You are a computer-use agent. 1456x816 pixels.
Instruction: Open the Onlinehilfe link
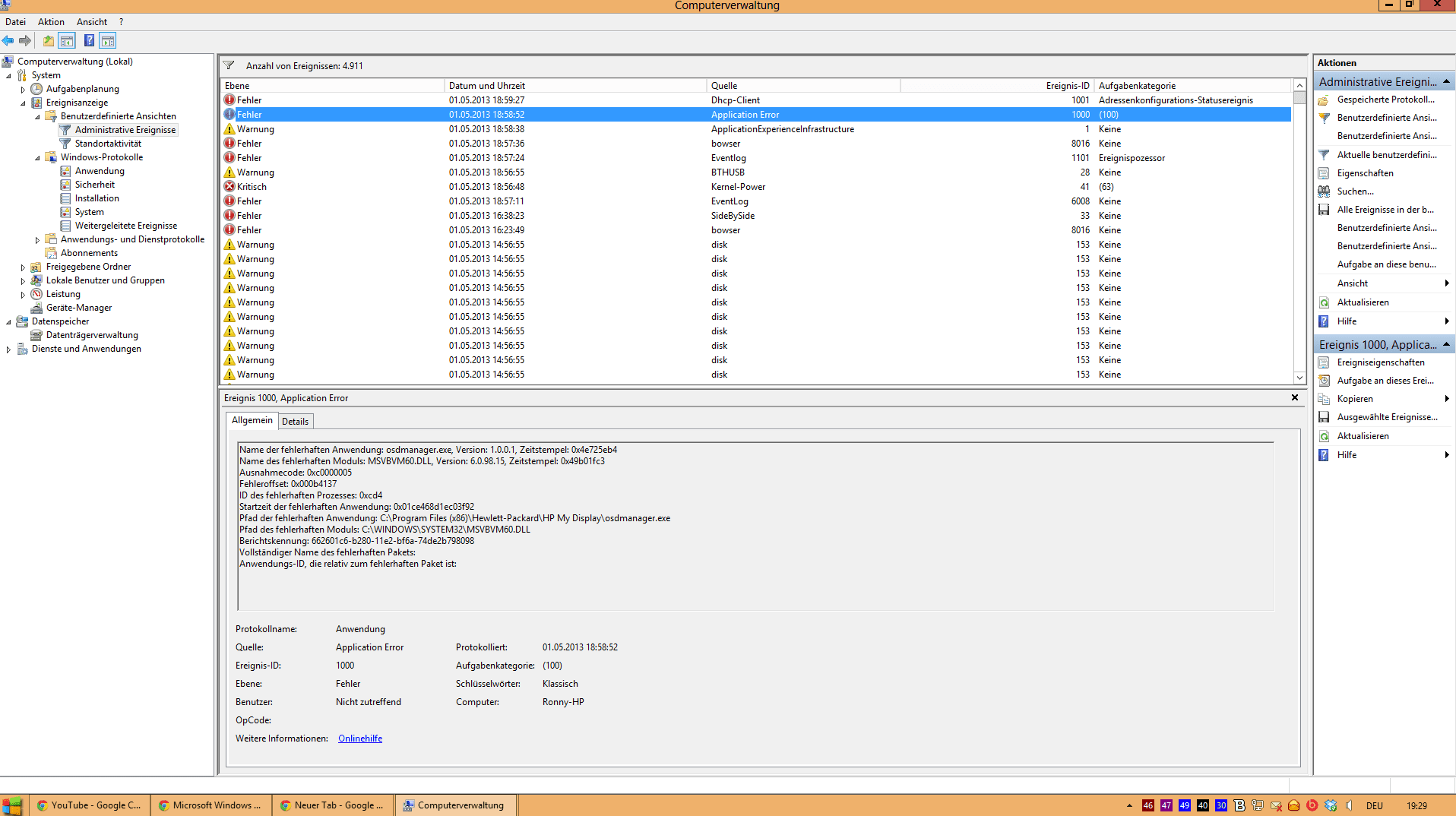[360, 739]
